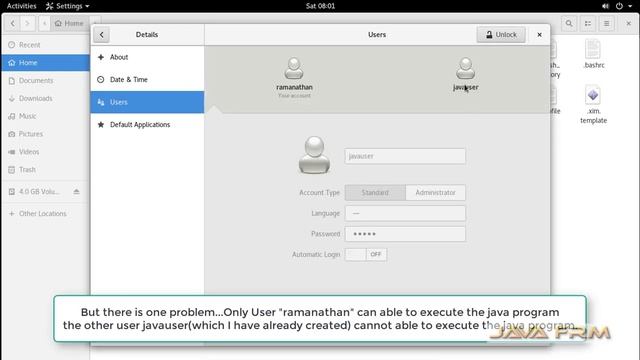Image resolution: width=640 pixels, height=360 pixels.
Task: Set account type to Standard
Action: (375, 192)
